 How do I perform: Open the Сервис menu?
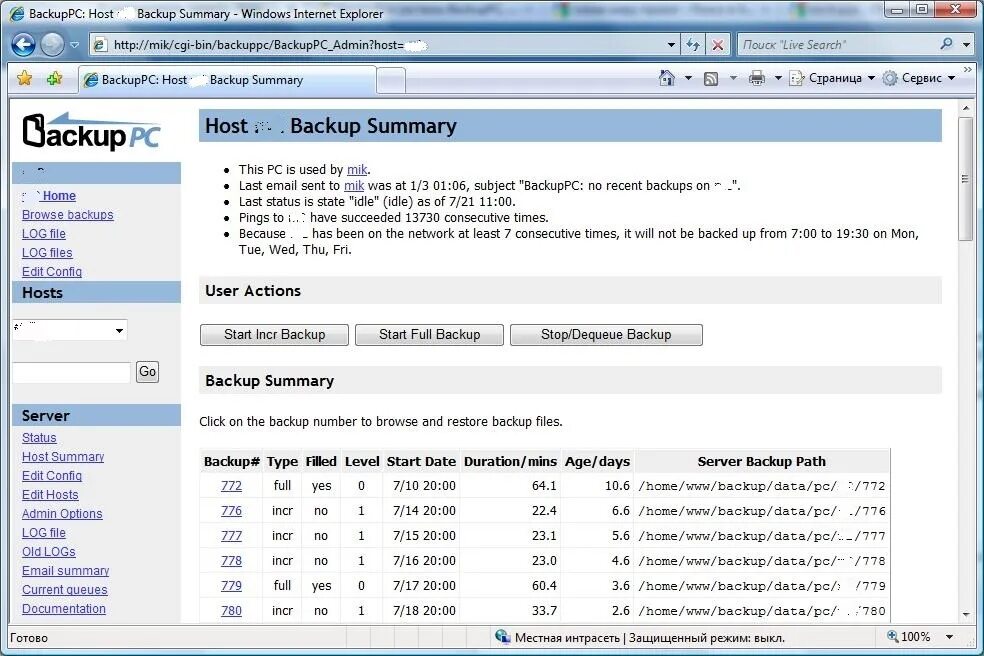pyautogui.click(x=919, y=78)
